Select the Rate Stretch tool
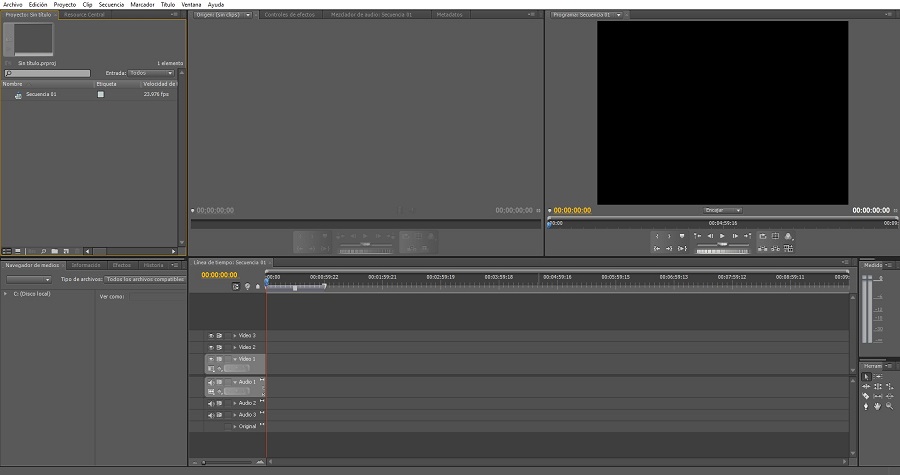 pos(889,387)
